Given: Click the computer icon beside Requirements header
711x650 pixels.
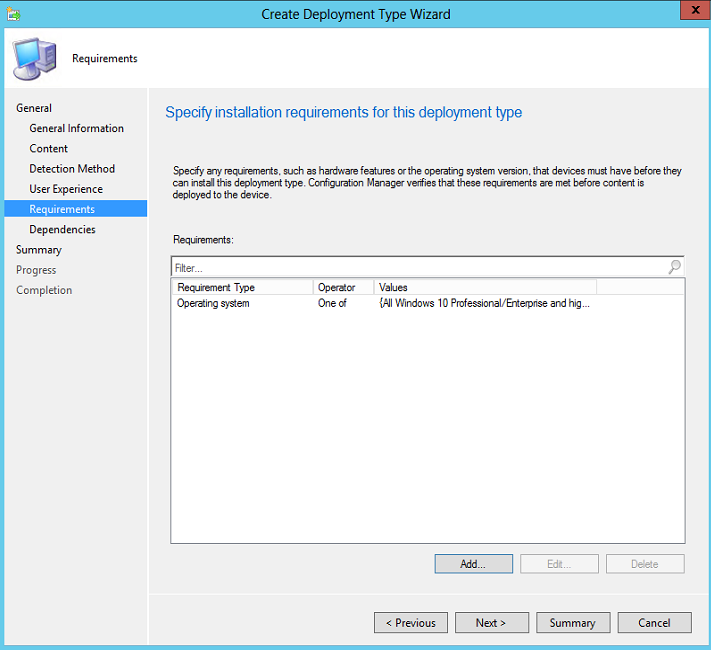Looking at the screenshot, I should pos(34,59).
